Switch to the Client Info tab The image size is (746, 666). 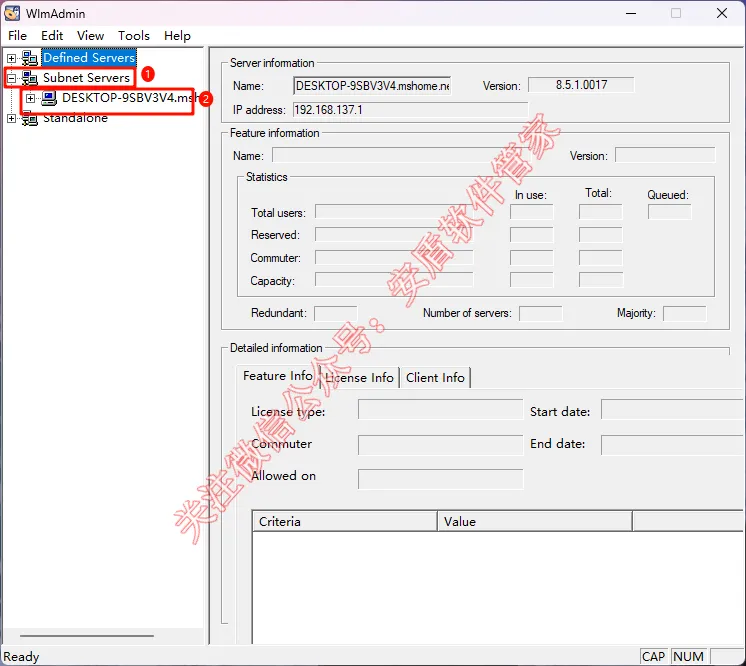[x=435, y=378]
